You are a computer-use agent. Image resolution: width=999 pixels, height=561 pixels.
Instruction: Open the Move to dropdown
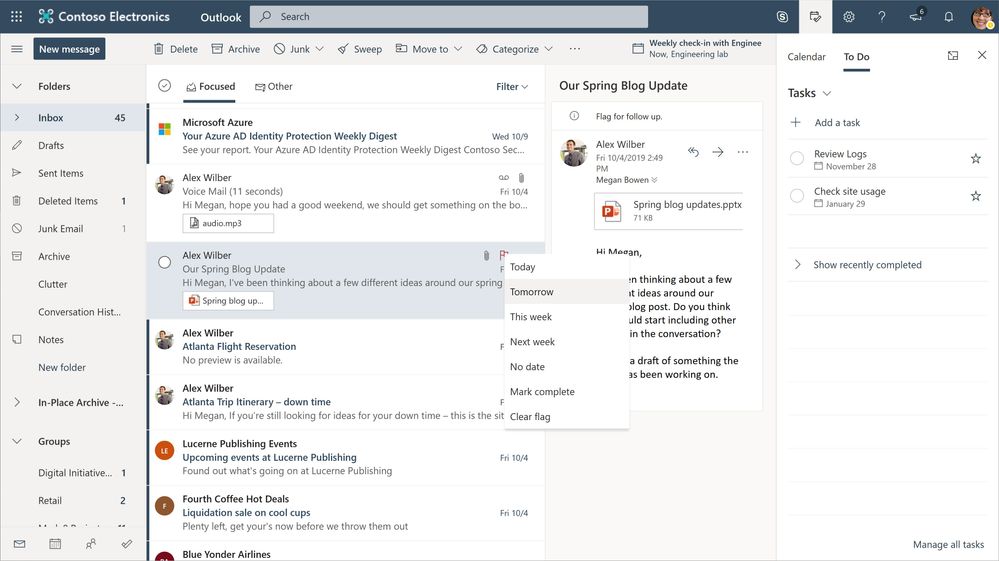tap(429, 49)
